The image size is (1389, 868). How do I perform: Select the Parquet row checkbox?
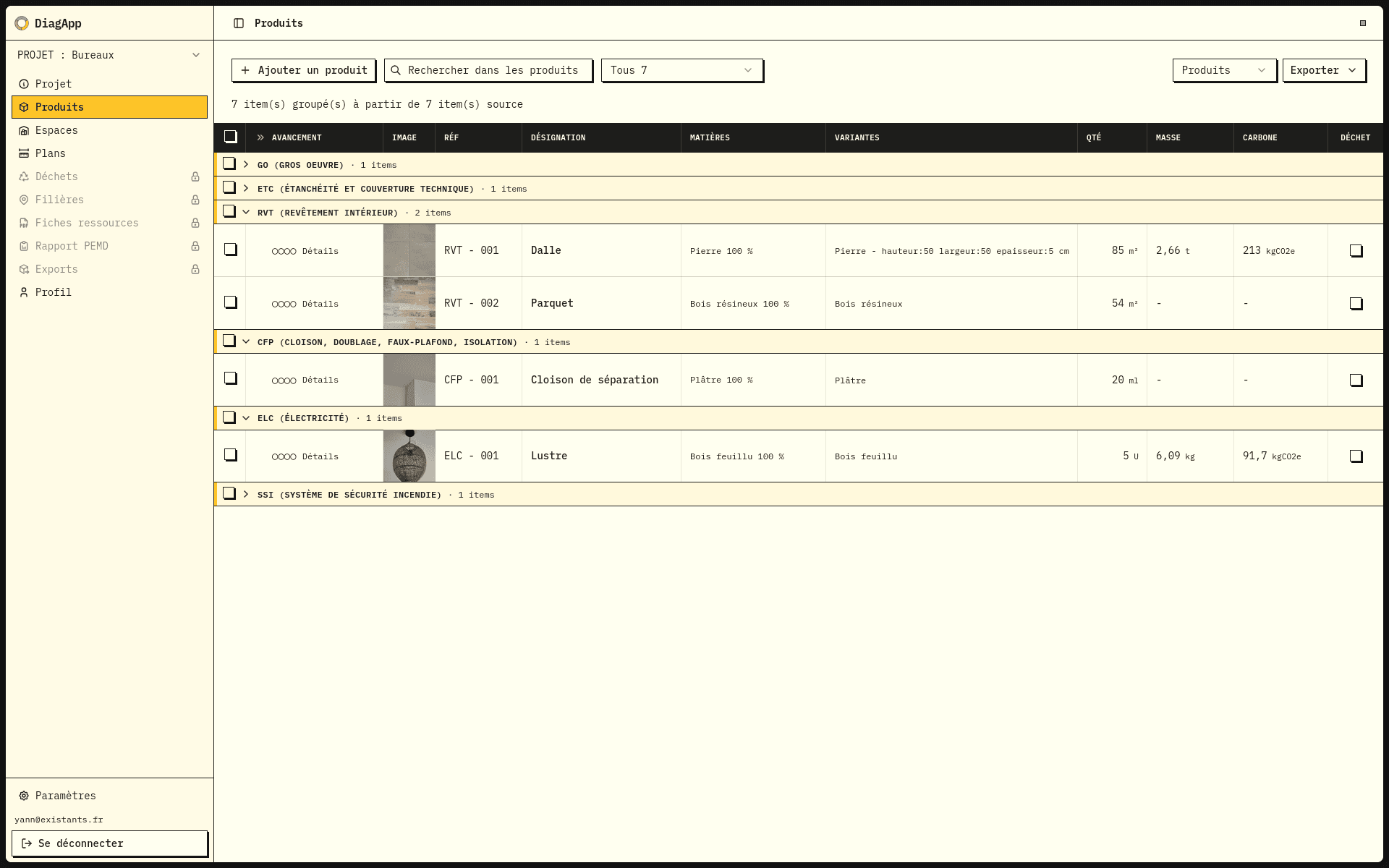[x=231, y=302]
